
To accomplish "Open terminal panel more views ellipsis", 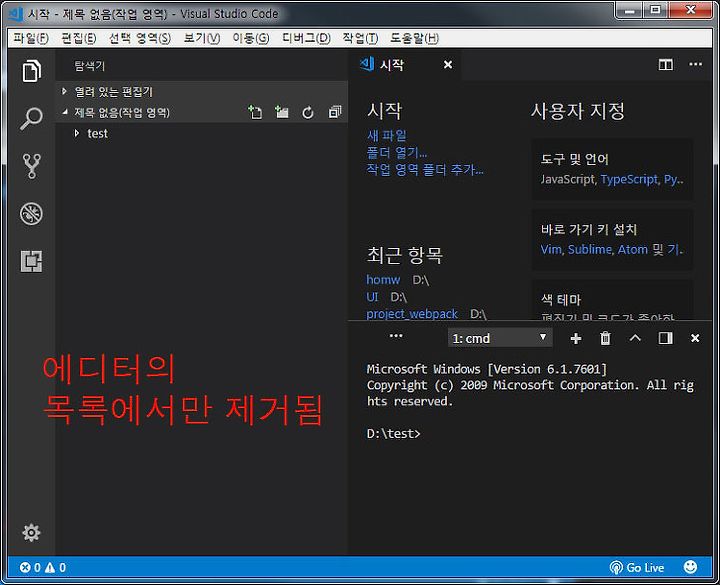I will coord(396,336).
